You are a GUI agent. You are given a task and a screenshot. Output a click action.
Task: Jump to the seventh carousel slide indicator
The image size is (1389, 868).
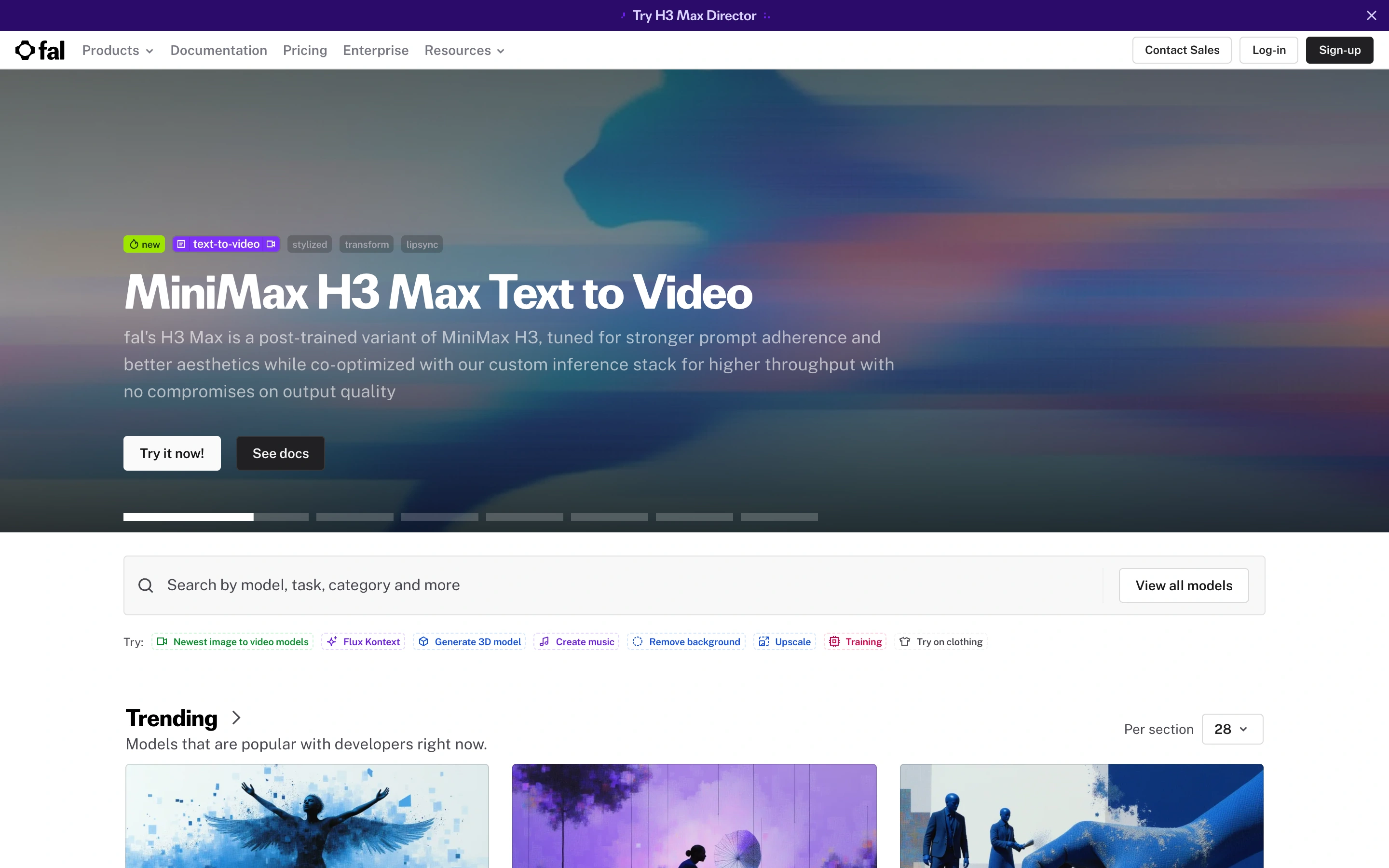[779, 516]
